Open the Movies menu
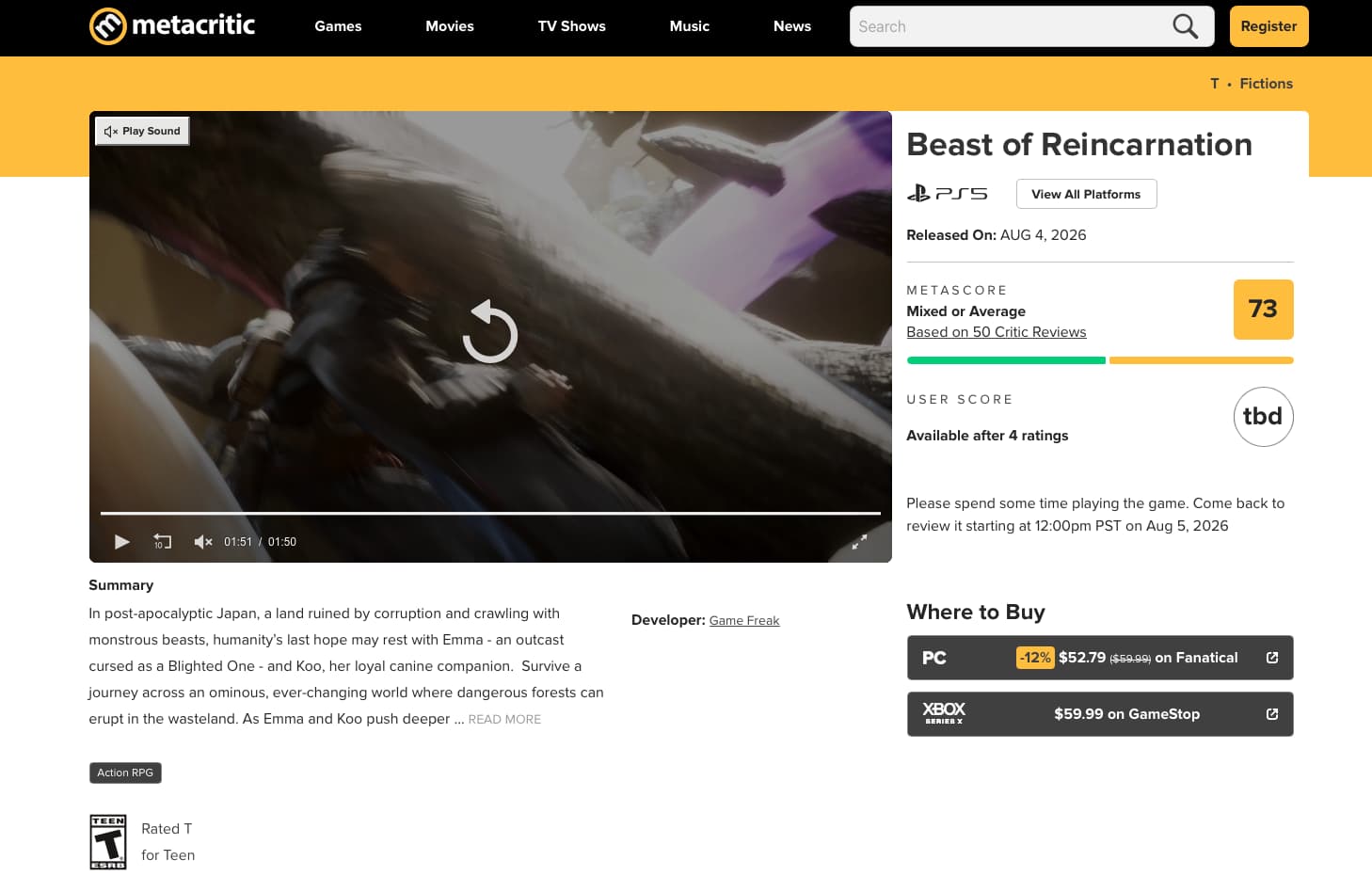 tap(450, 26)
